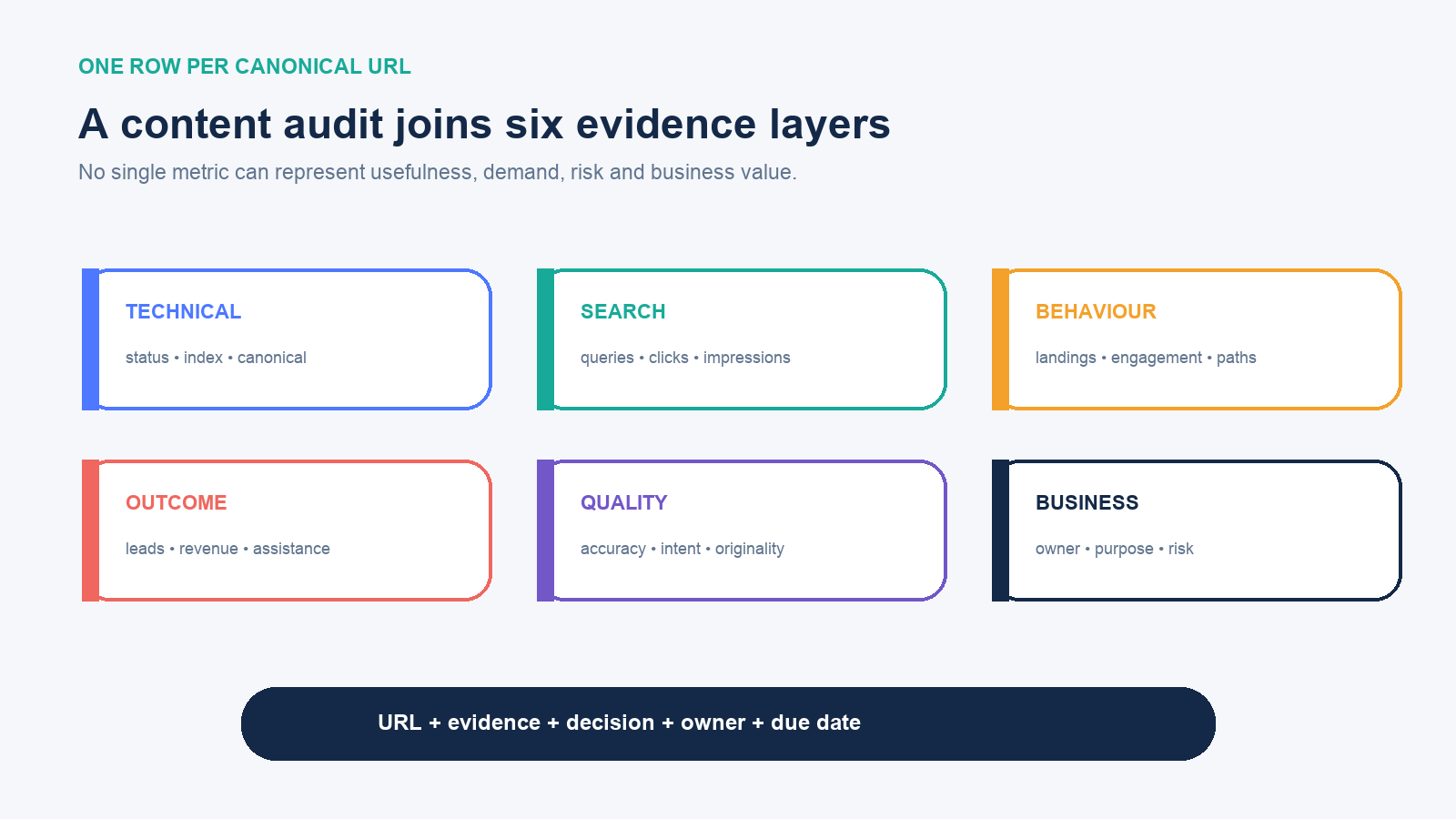Select the slide title about six evidence layers
This screenshot has width=1456, height=819.
click(484, 124)
